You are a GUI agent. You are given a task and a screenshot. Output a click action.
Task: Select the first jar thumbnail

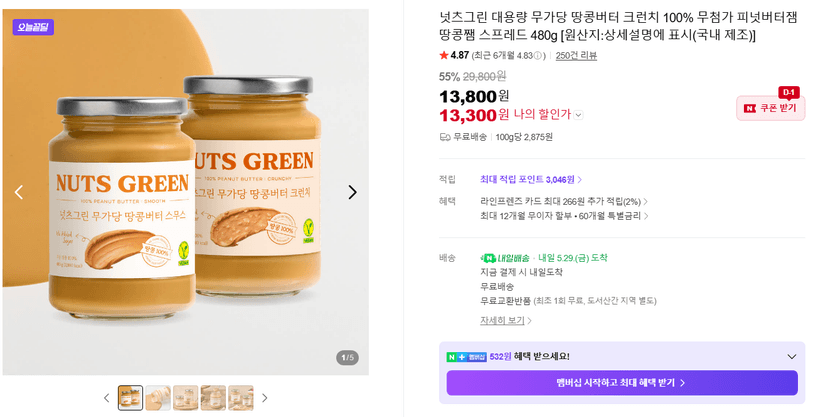pos(130,398)
